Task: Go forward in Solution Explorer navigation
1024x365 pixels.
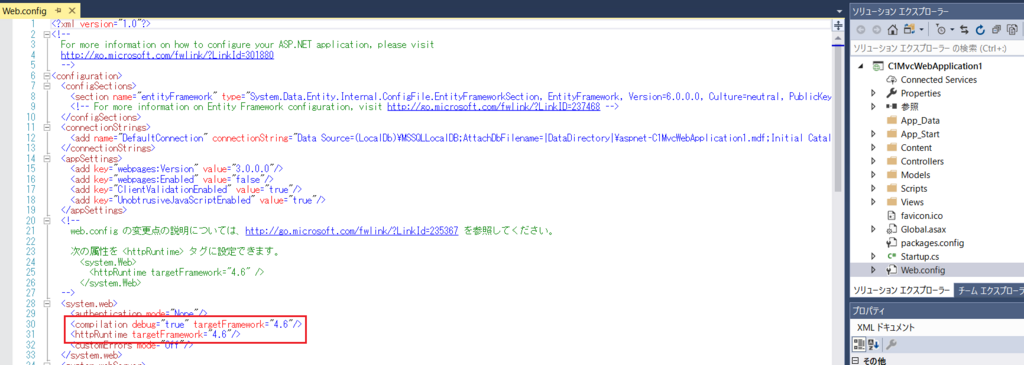Action: (x=876, y=29)
